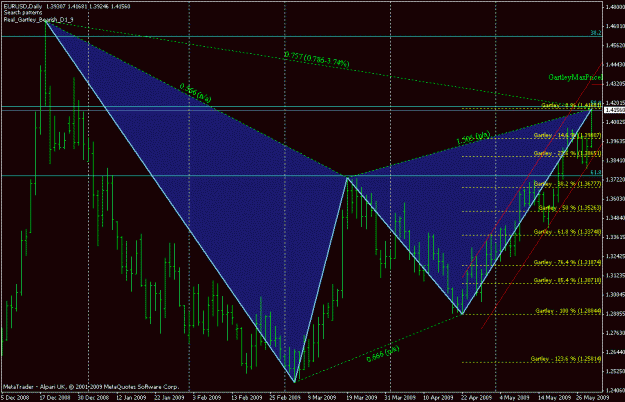Screen dimensions: 625x402
Task: Click the '3 Feb 2009' date label
Action: click(207, 398)
